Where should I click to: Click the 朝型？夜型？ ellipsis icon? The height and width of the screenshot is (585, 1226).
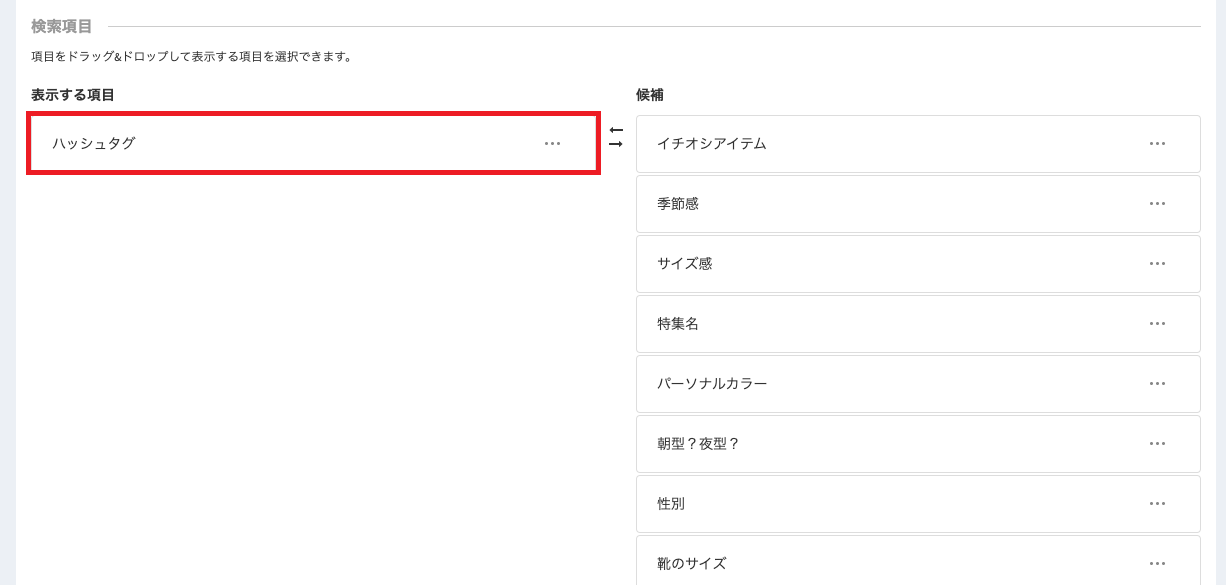[x=1157, y=443]
